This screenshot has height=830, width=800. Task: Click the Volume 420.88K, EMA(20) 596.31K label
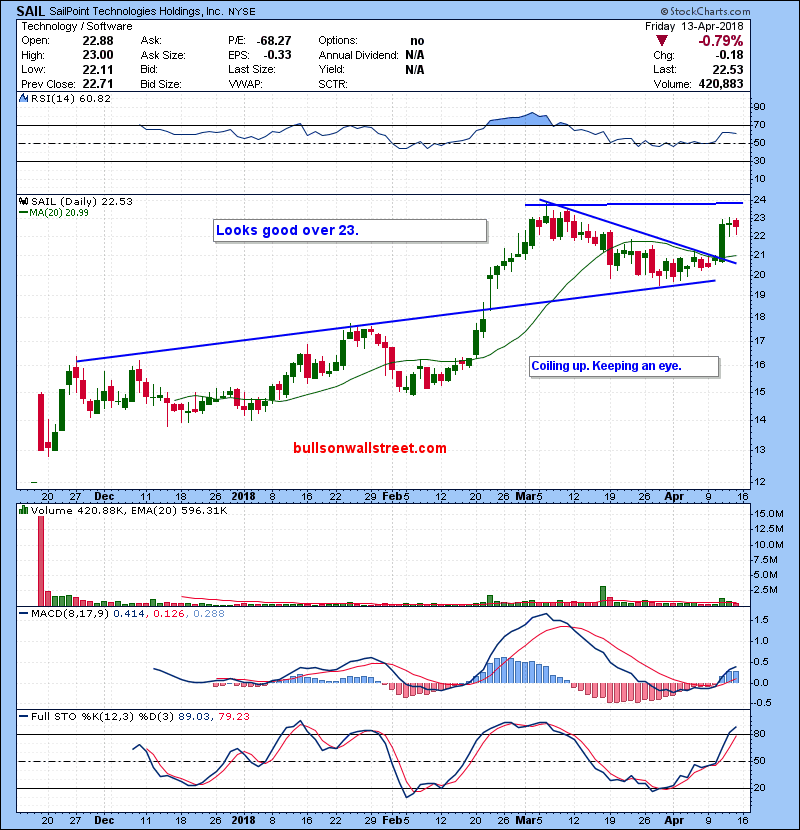[x=129, y=510]
